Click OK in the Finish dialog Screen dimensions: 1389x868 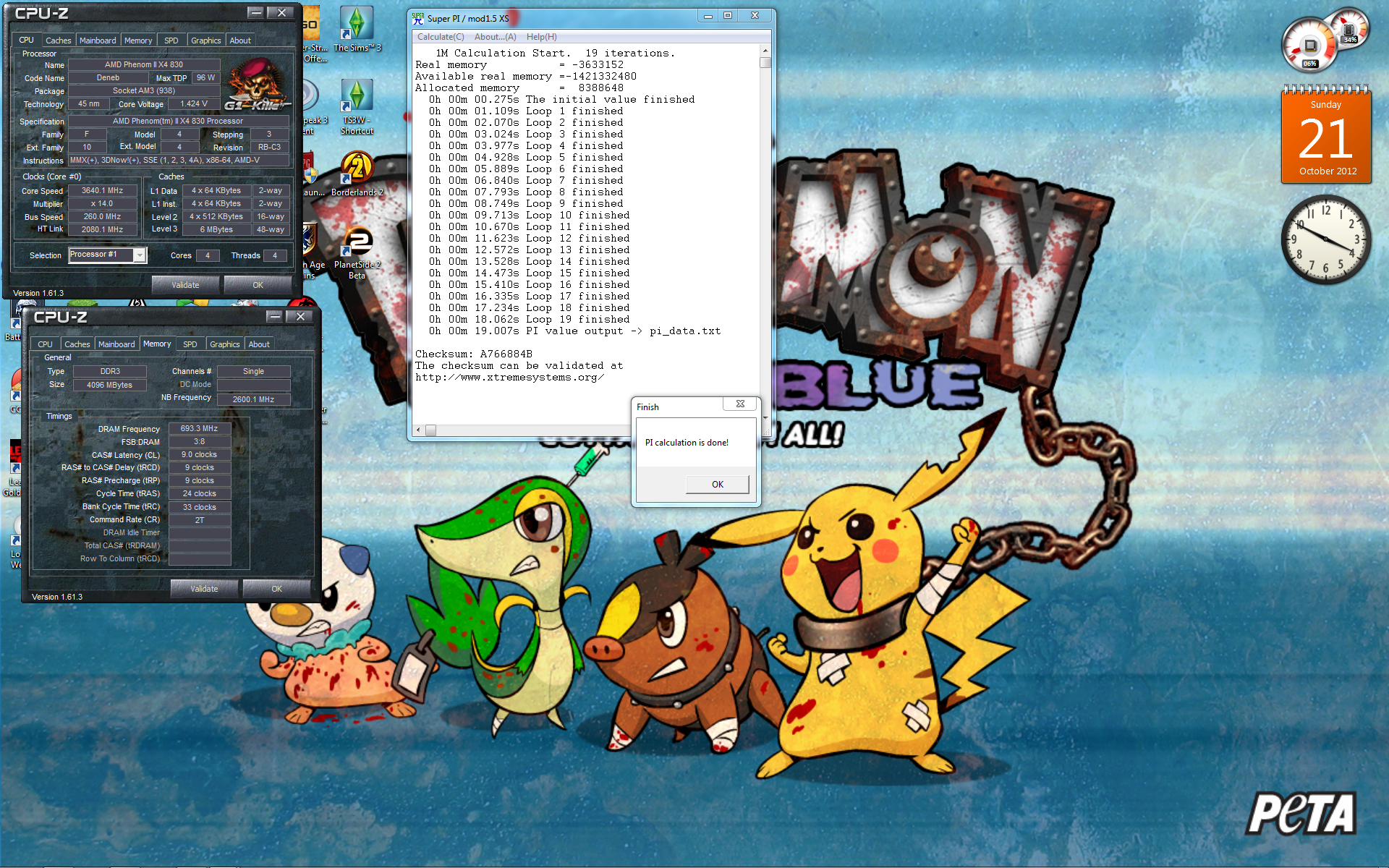[x=717, y=485]
